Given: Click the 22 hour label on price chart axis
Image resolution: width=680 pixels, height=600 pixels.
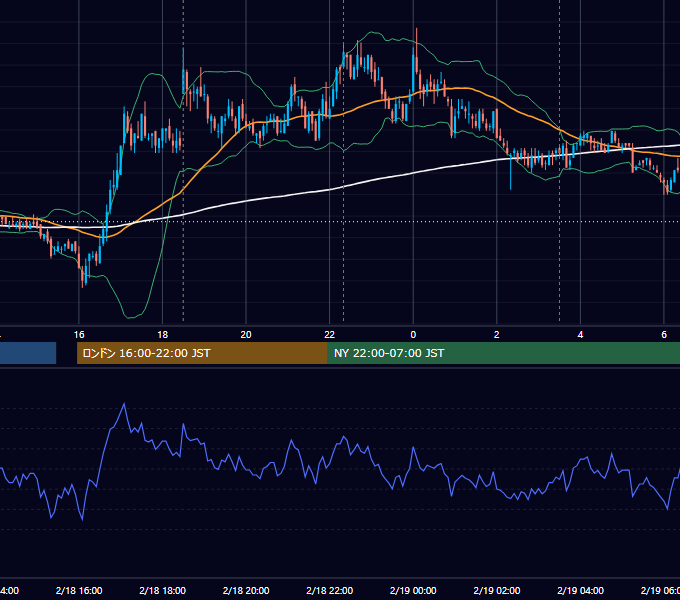Looking at the screenshot, I should pos(330,335).
